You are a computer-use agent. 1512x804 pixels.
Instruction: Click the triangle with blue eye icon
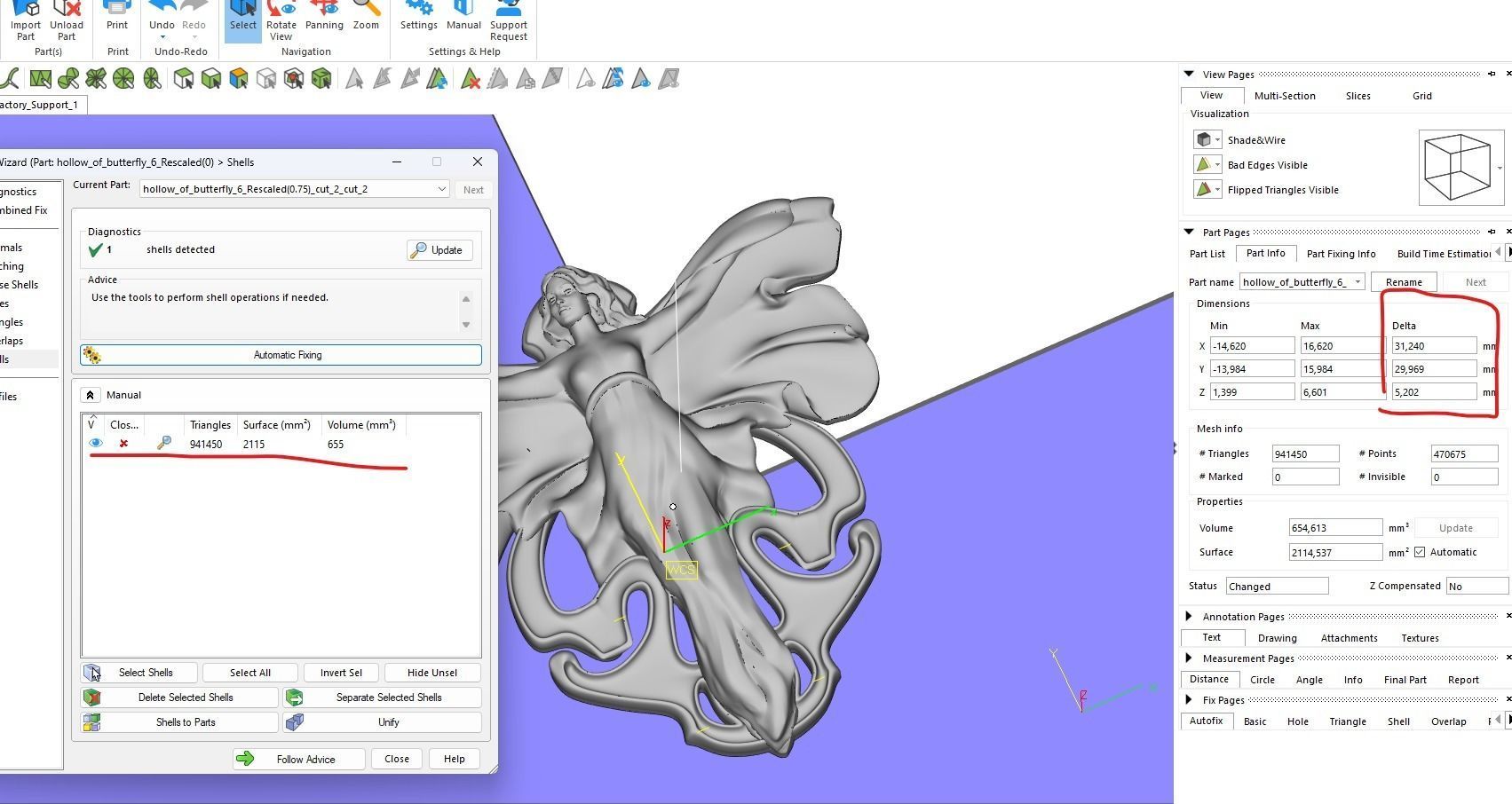click(640, 79)
